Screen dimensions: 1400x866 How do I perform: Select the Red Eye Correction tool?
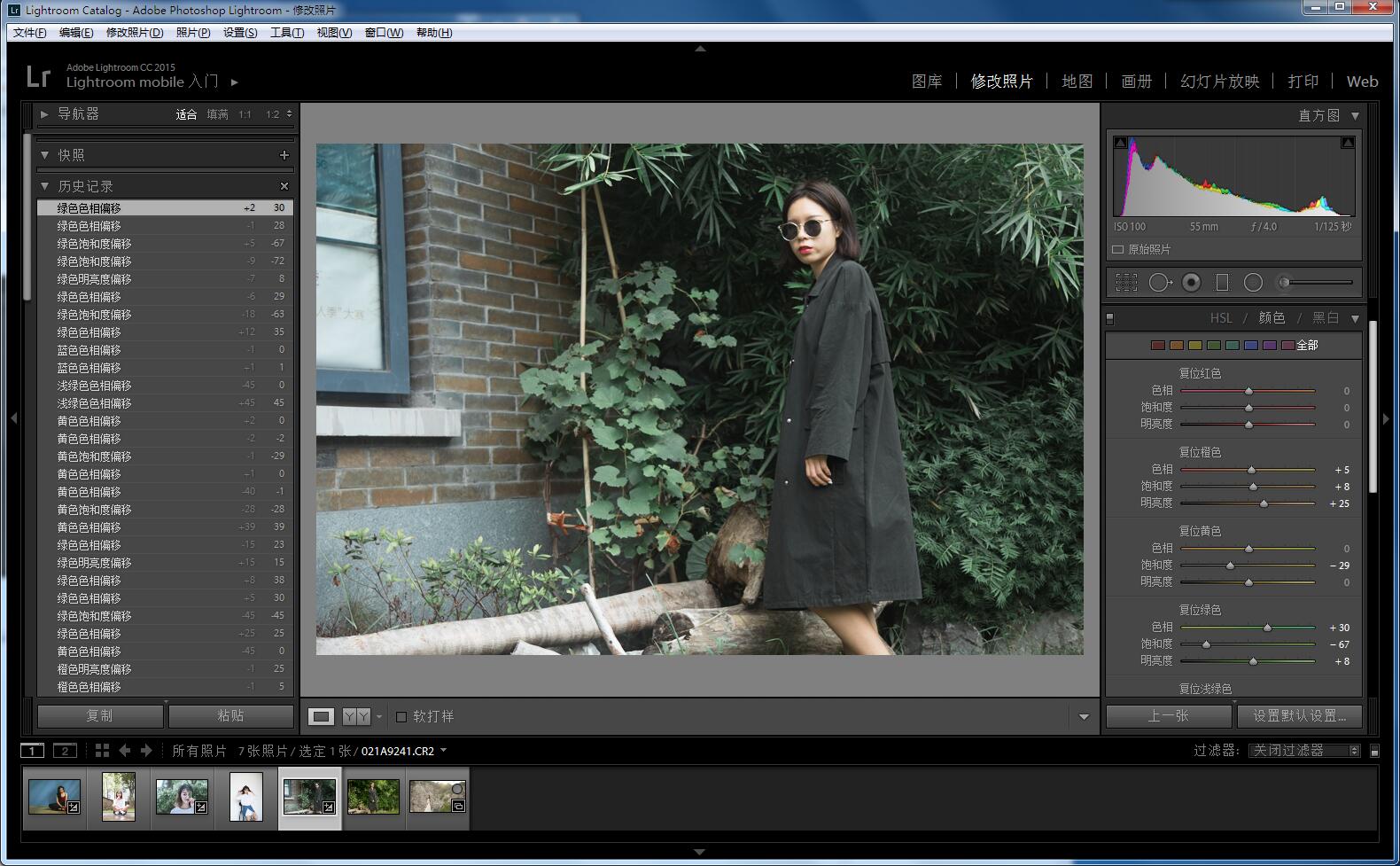click(1192, 283)
